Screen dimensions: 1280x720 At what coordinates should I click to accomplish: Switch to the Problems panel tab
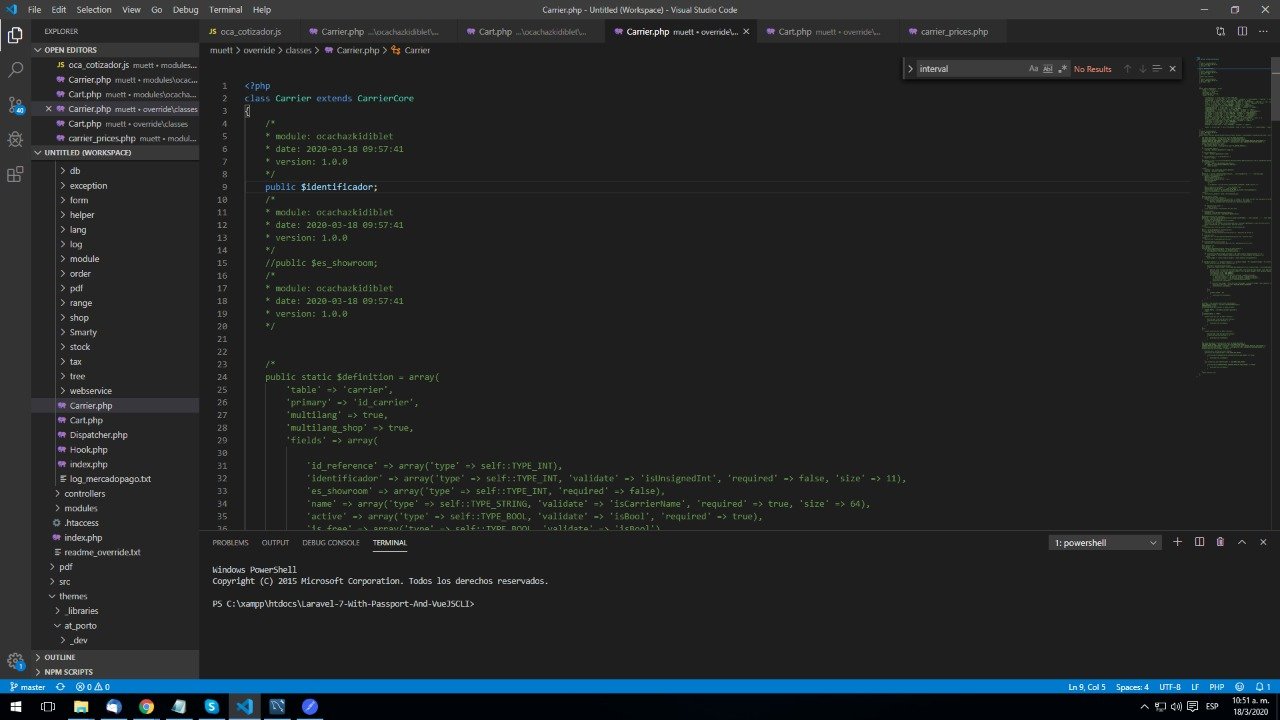click(230, 543)
